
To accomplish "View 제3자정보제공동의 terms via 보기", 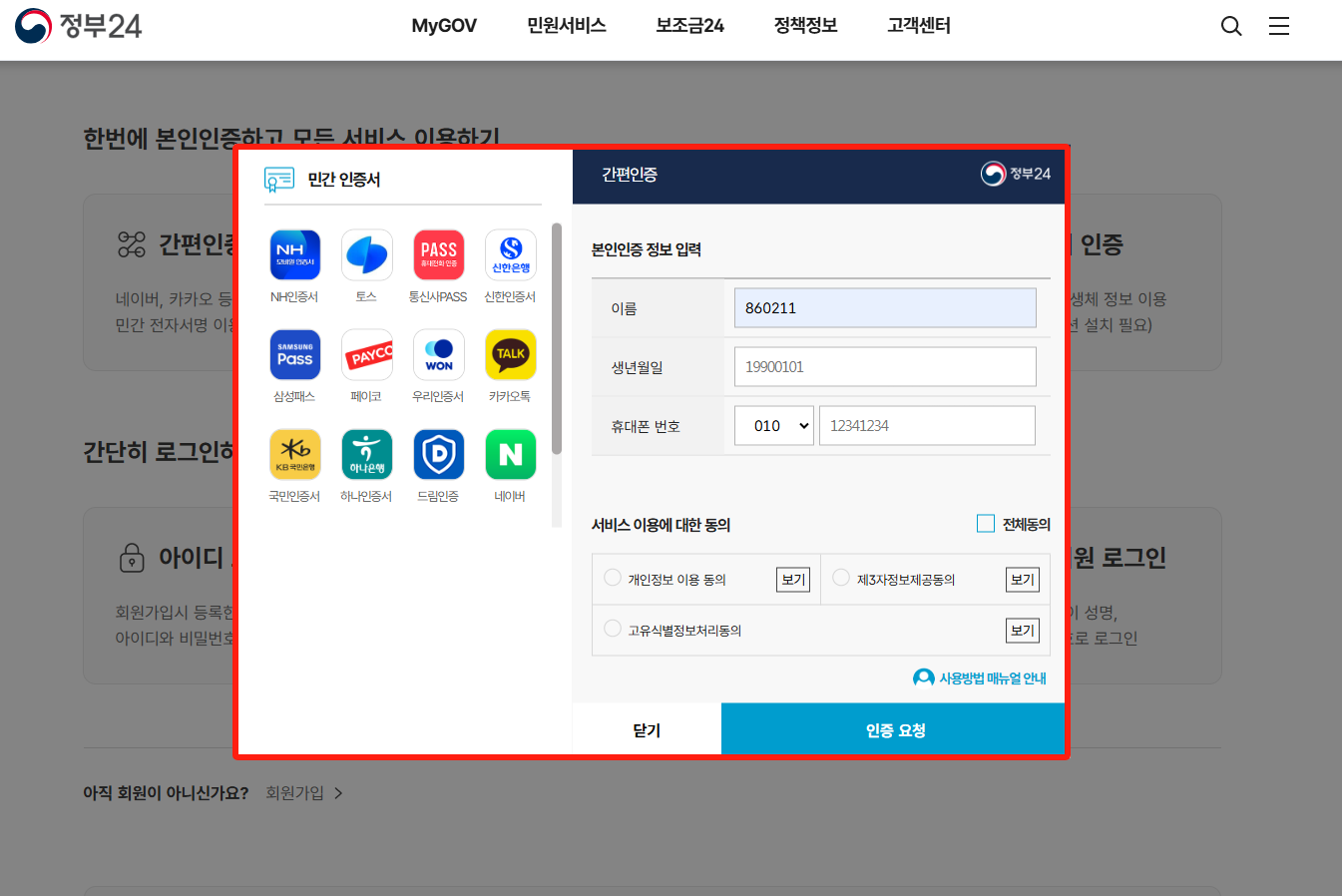I will pyautogui.click(x=1023, y=580).
